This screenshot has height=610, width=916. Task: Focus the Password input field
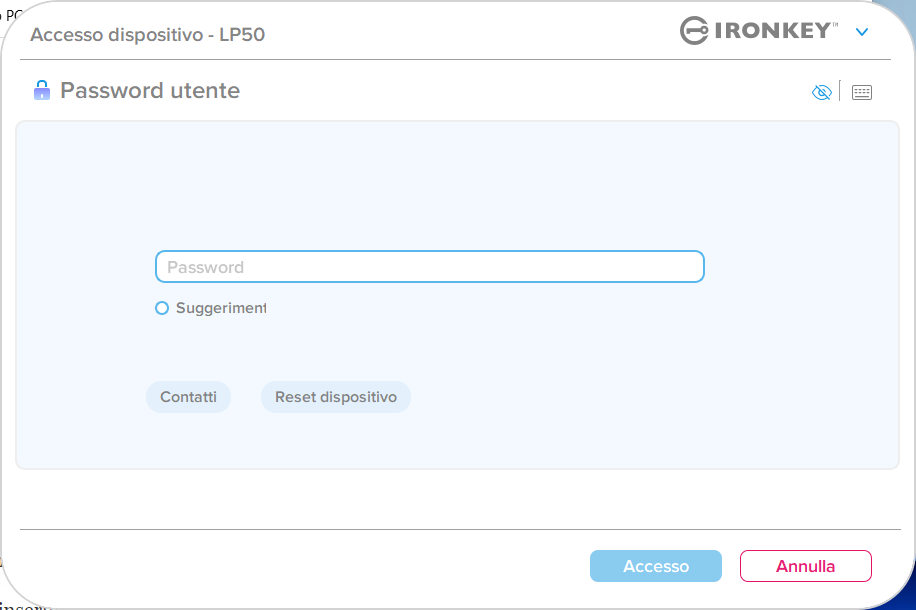click(430, 267)
